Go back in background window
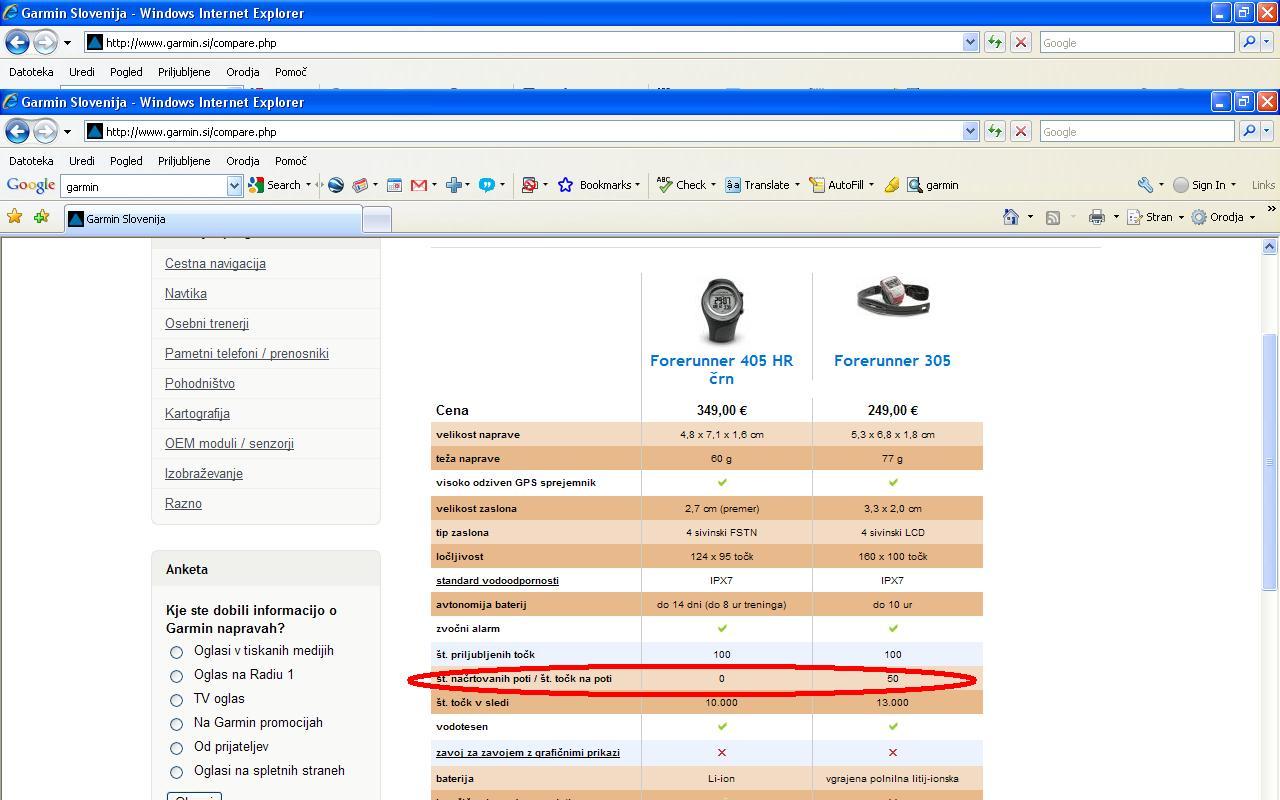The image size is (1280, 800). tap(17, 43)
